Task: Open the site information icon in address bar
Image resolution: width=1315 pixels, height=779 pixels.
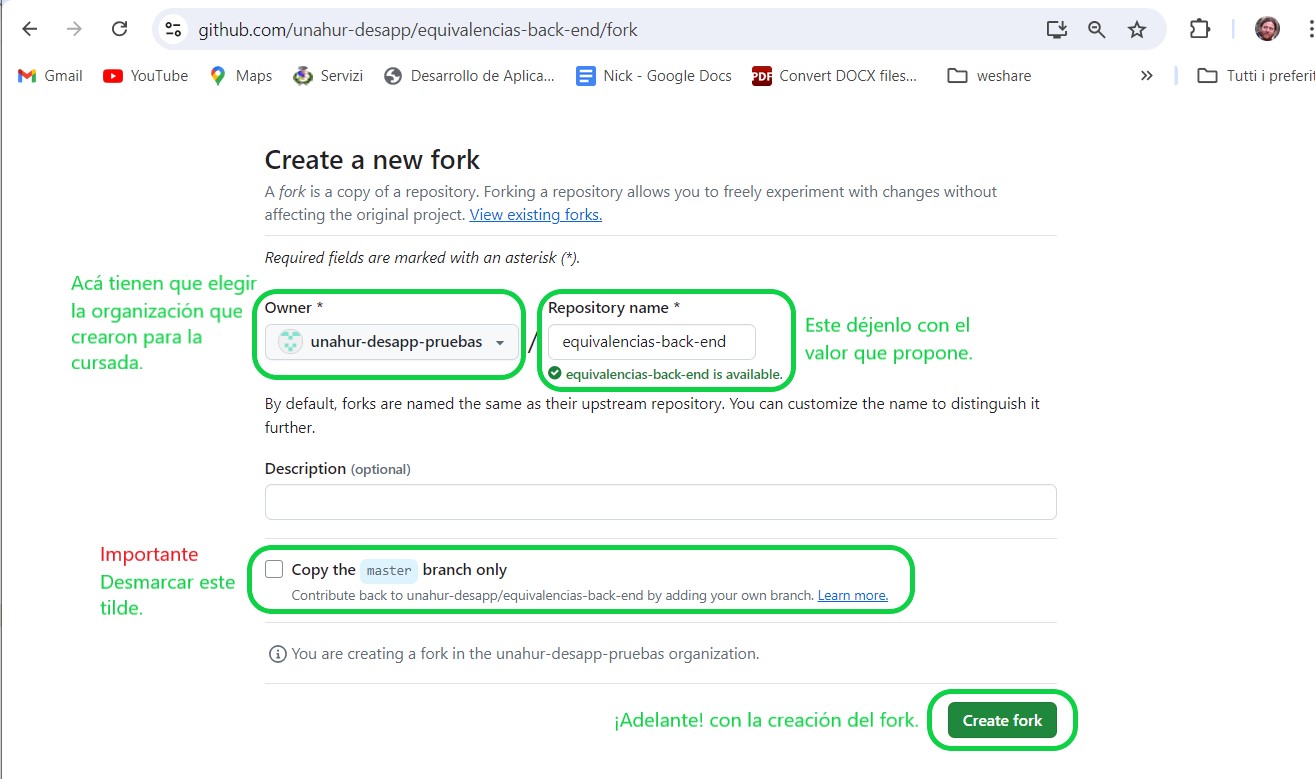Action: tap(173, 30)
